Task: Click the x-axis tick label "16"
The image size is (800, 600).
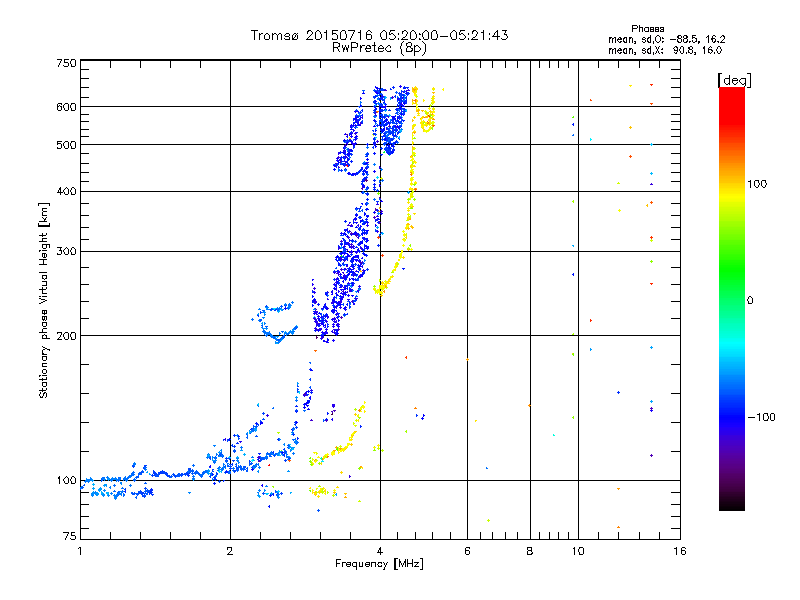Action: [x=680, y=551]
